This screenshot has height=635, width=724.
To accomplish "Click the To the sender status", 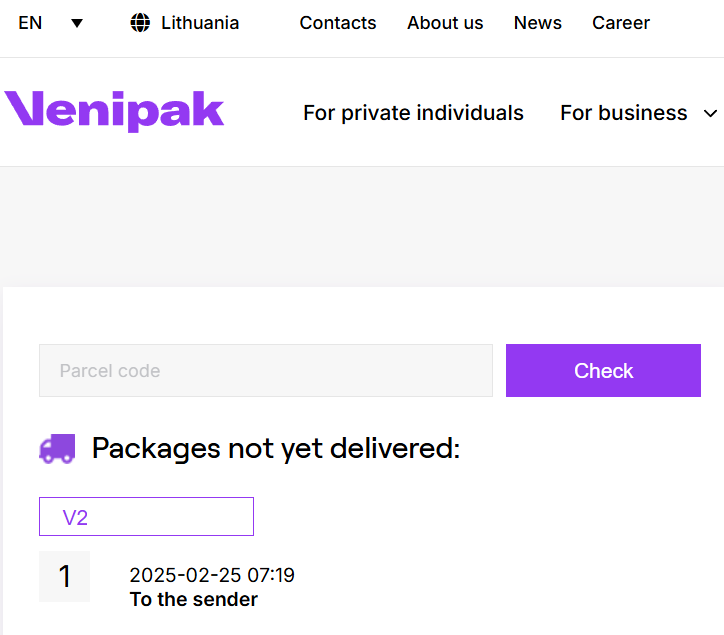I will click(194, 599).
